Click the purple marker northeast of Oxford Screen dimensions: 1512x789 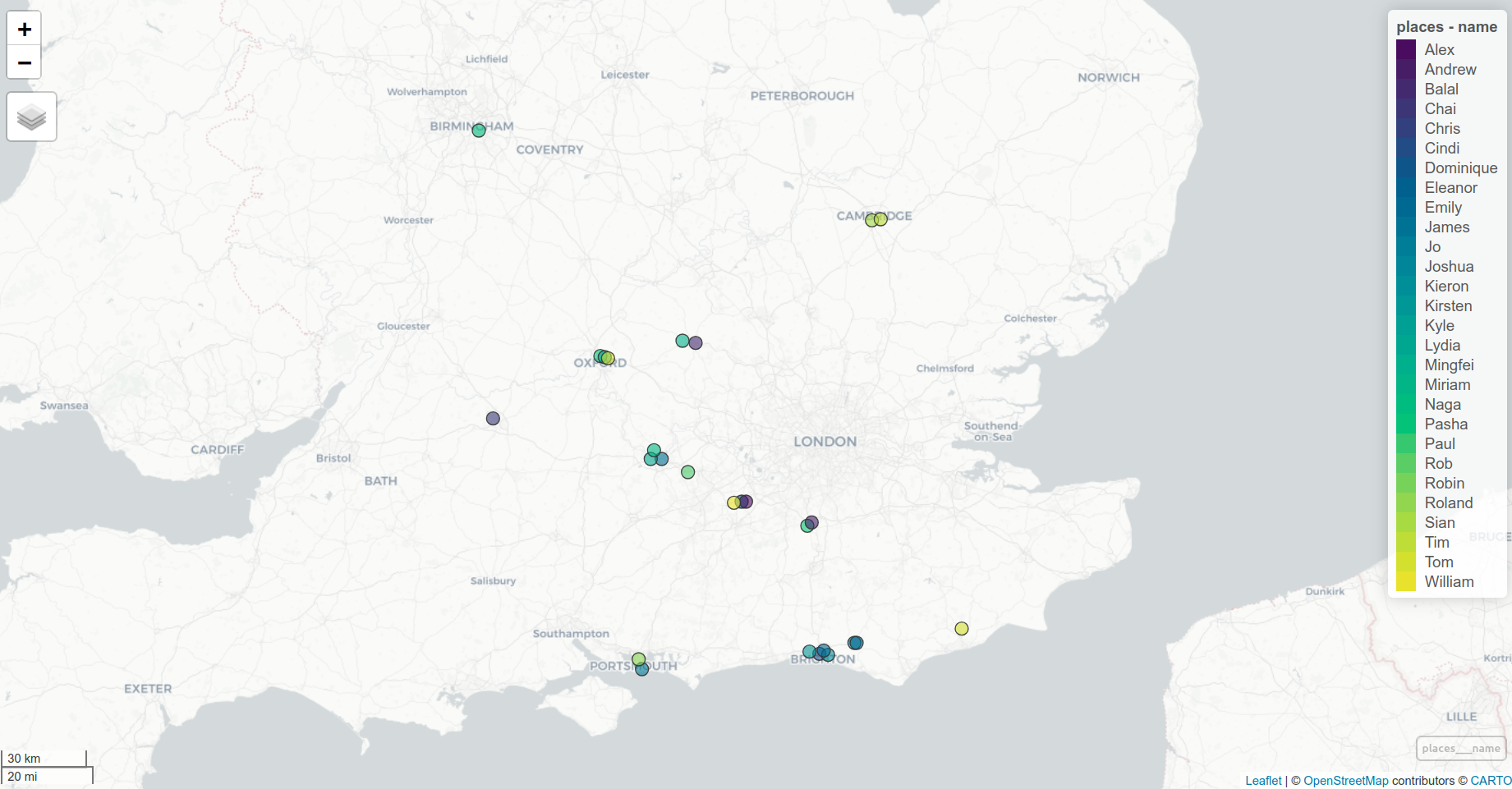pyautogui.click(x=696, y=343)
